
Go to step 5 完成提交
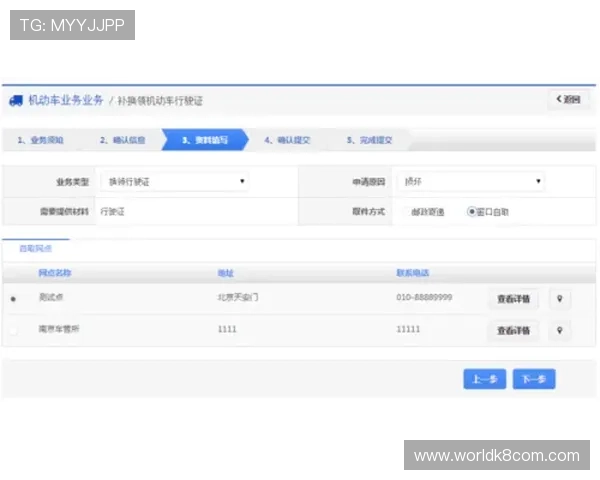369,140
